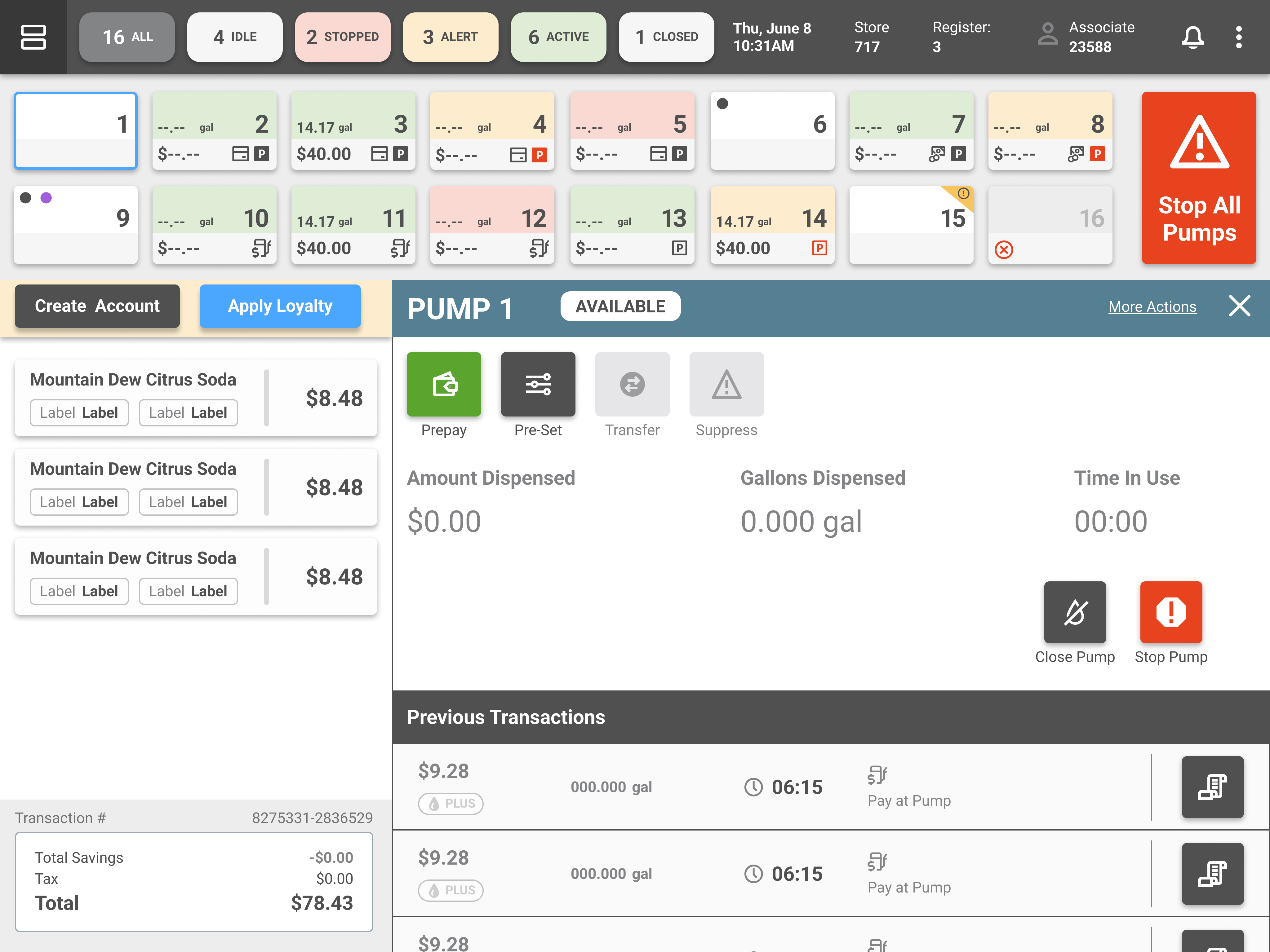Select the 1 CLOSED filter tab
This screenshot has height=952, width=1270.
pos(666,37)
